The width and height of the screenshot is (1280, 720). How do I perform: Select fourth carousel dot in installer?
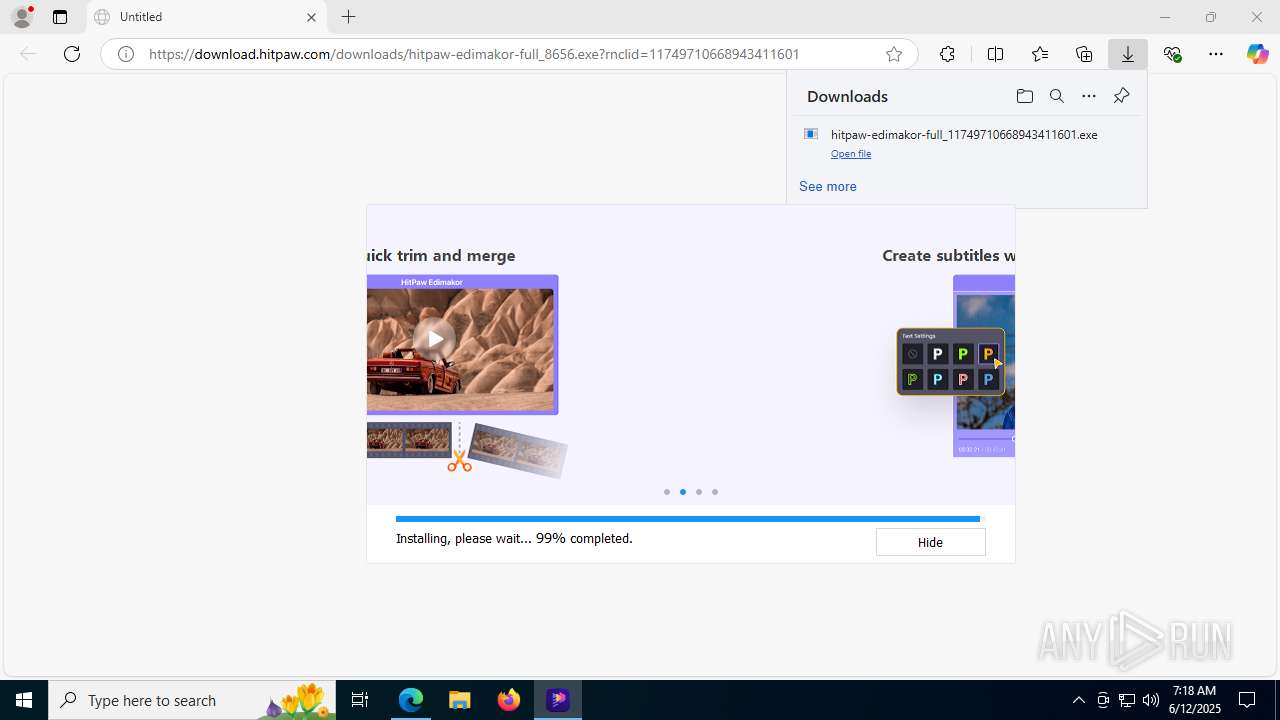point(715,492)
